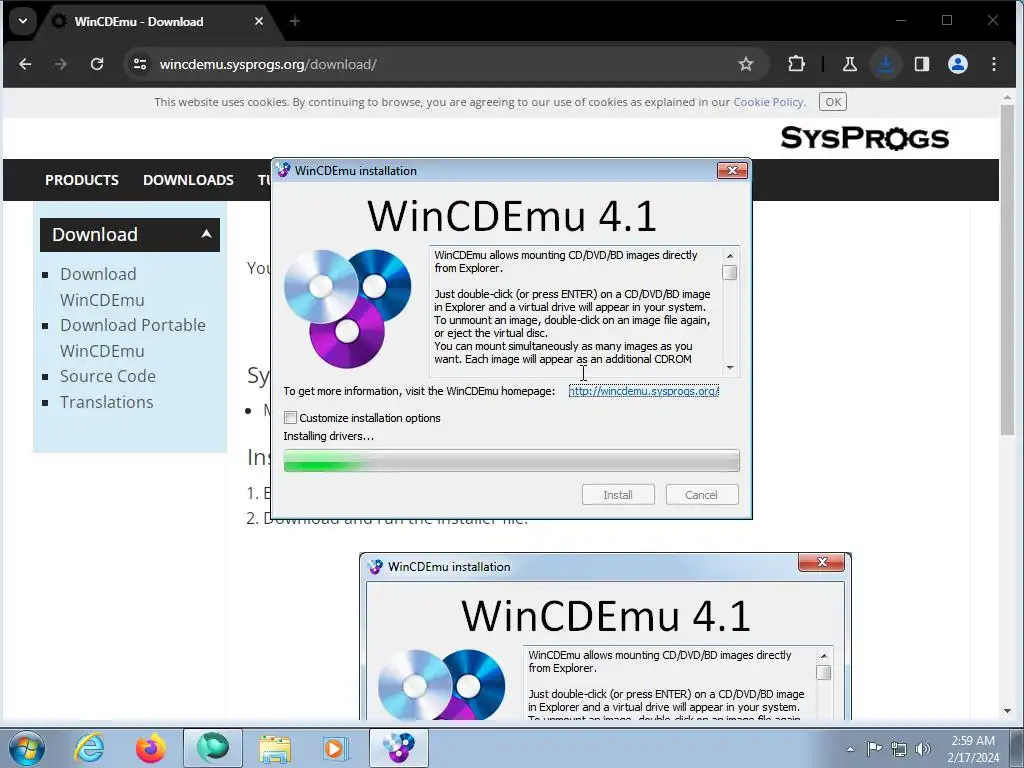Open Action Center flag icon
The width and height of the screenshot is (1024, 768).
[x=874, y=748]
